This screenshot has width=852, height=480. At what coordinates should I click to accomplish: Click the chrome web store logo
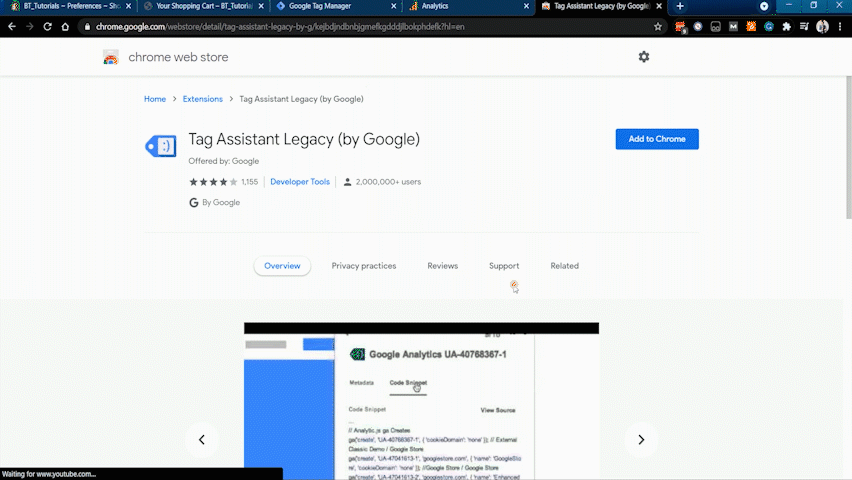[111, 57]
